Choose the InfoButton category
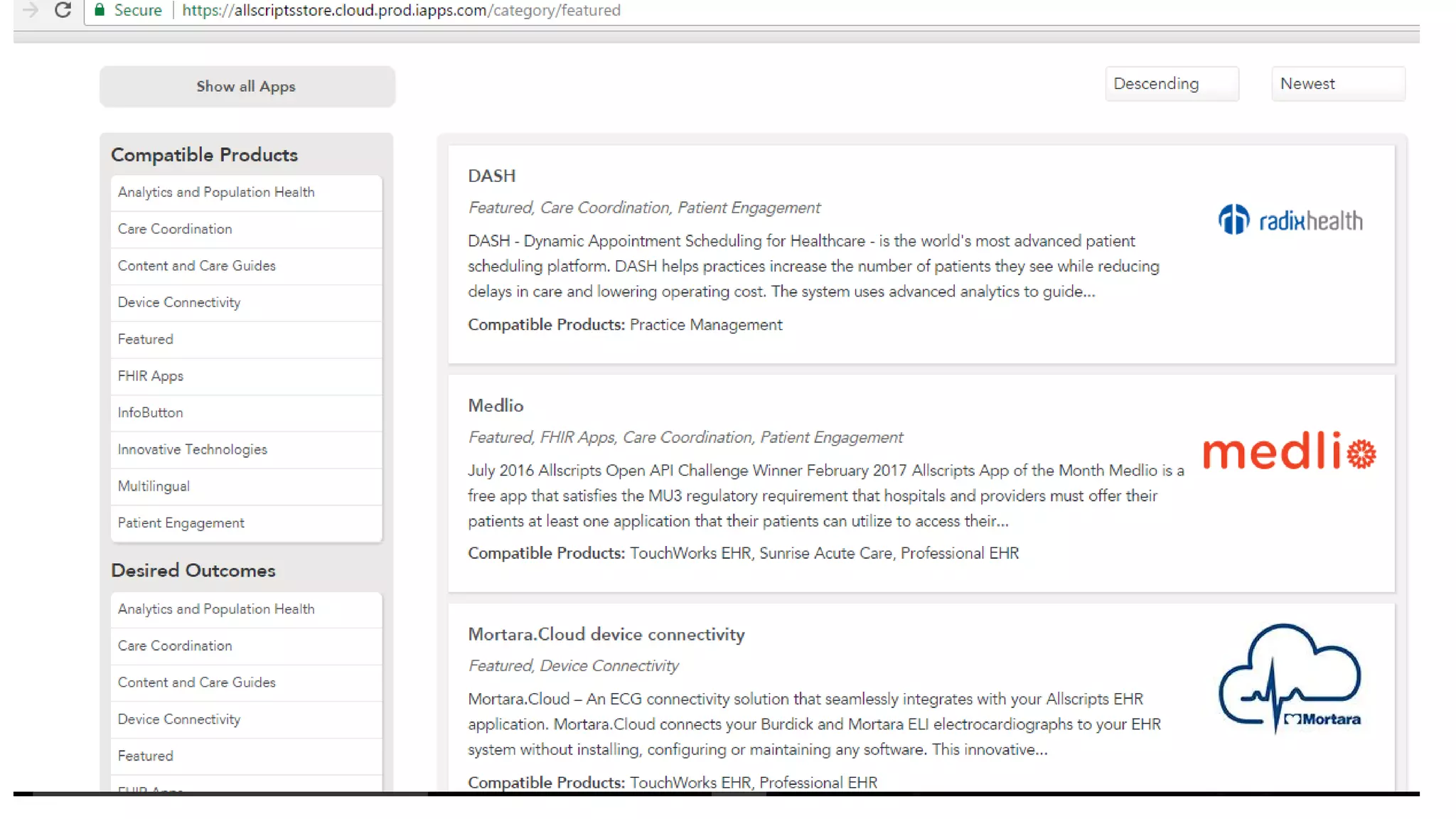1456x819 pixels. pyautogui.click(x=151, y=413)
